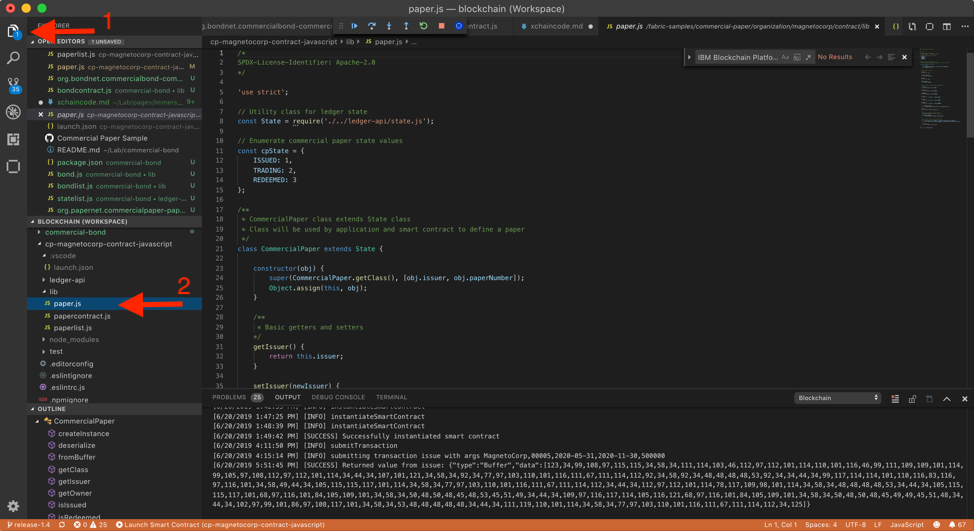Change the JavaScript language mode in status bar
974x531 pixels.
[907, 525]
